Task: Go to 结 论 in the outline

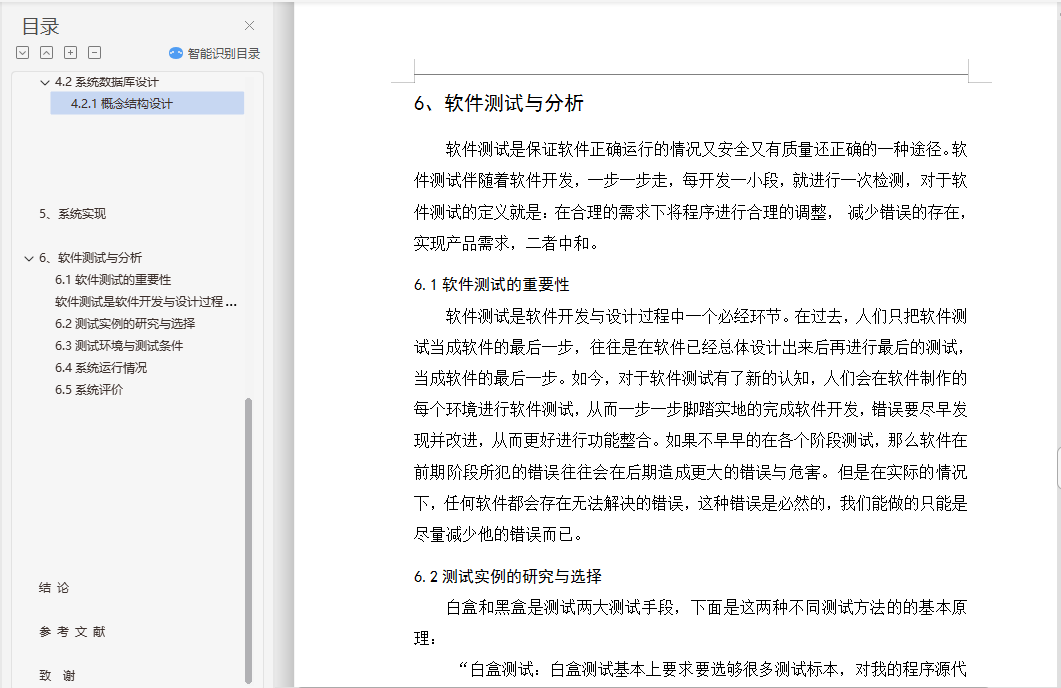Action: [54, 587]
